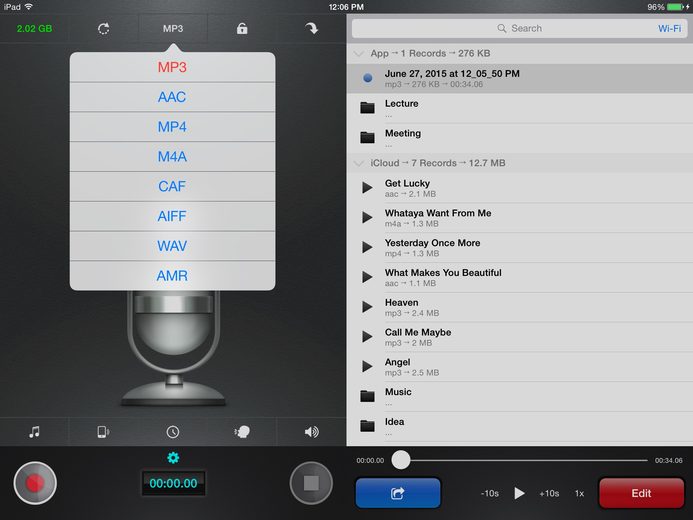Start recording with the red record button
693x520 pixels.
pyautogui.click(x=35, y=483)
